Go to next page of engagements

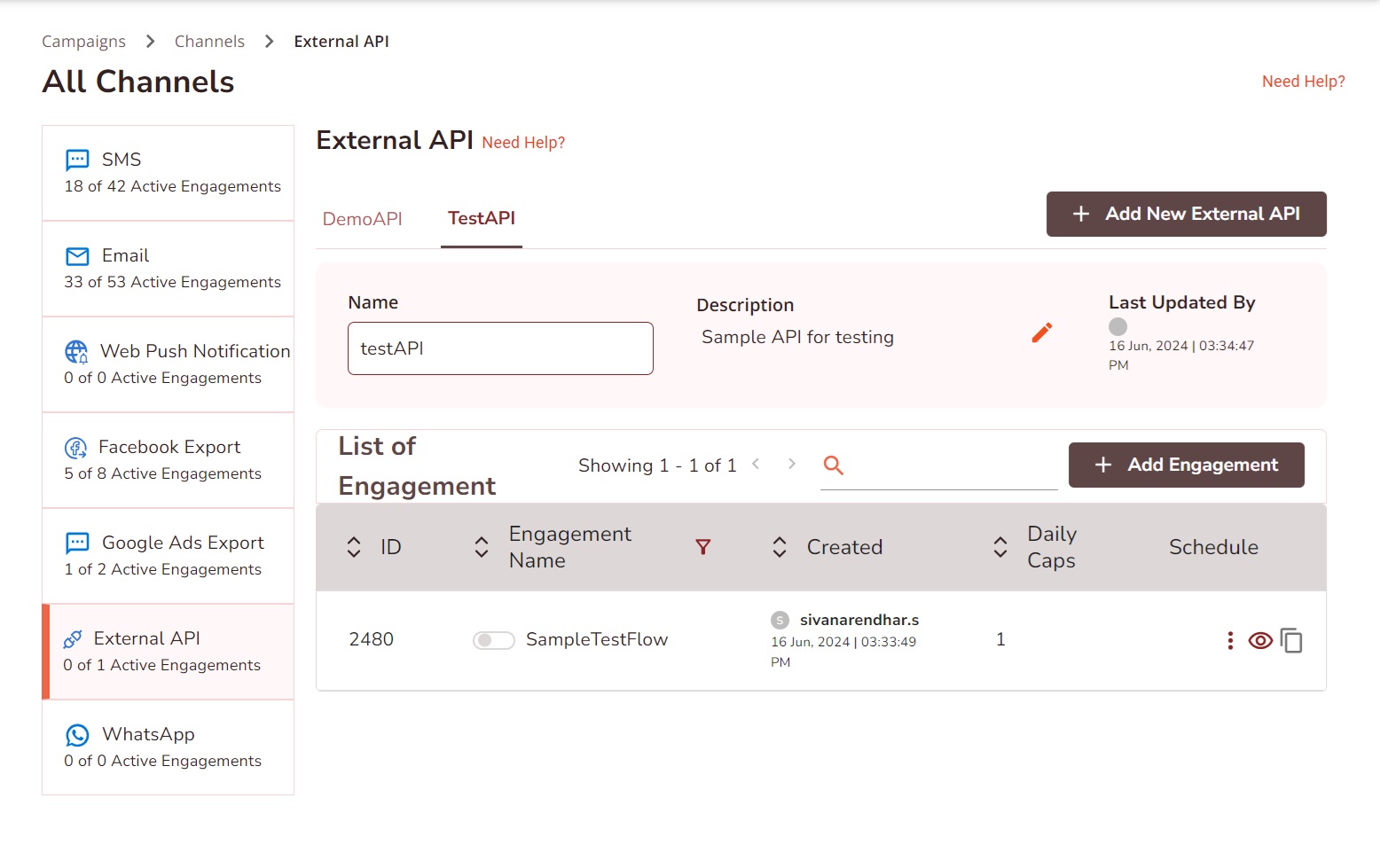point(792,464)
